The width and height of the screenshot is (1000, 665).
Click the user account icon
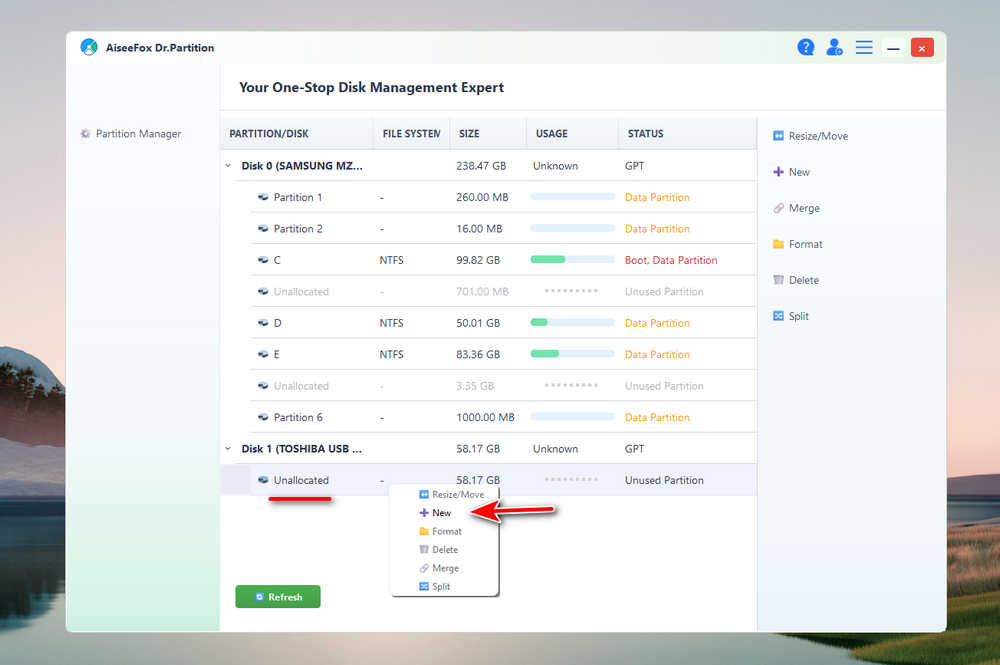tap(835, 47)
